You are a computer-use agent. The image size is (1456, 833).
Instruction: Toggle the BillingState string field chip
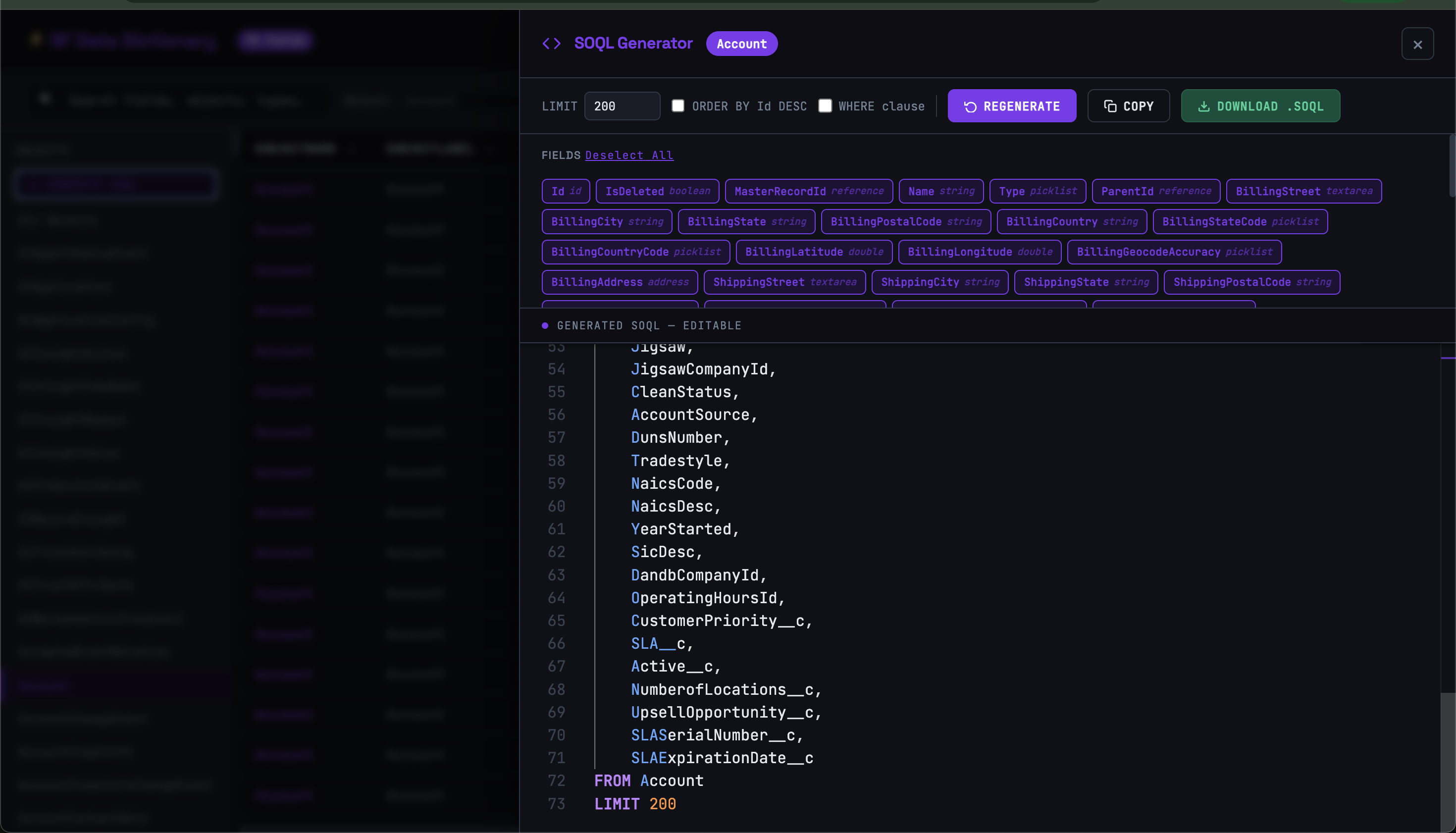(747, 221)
